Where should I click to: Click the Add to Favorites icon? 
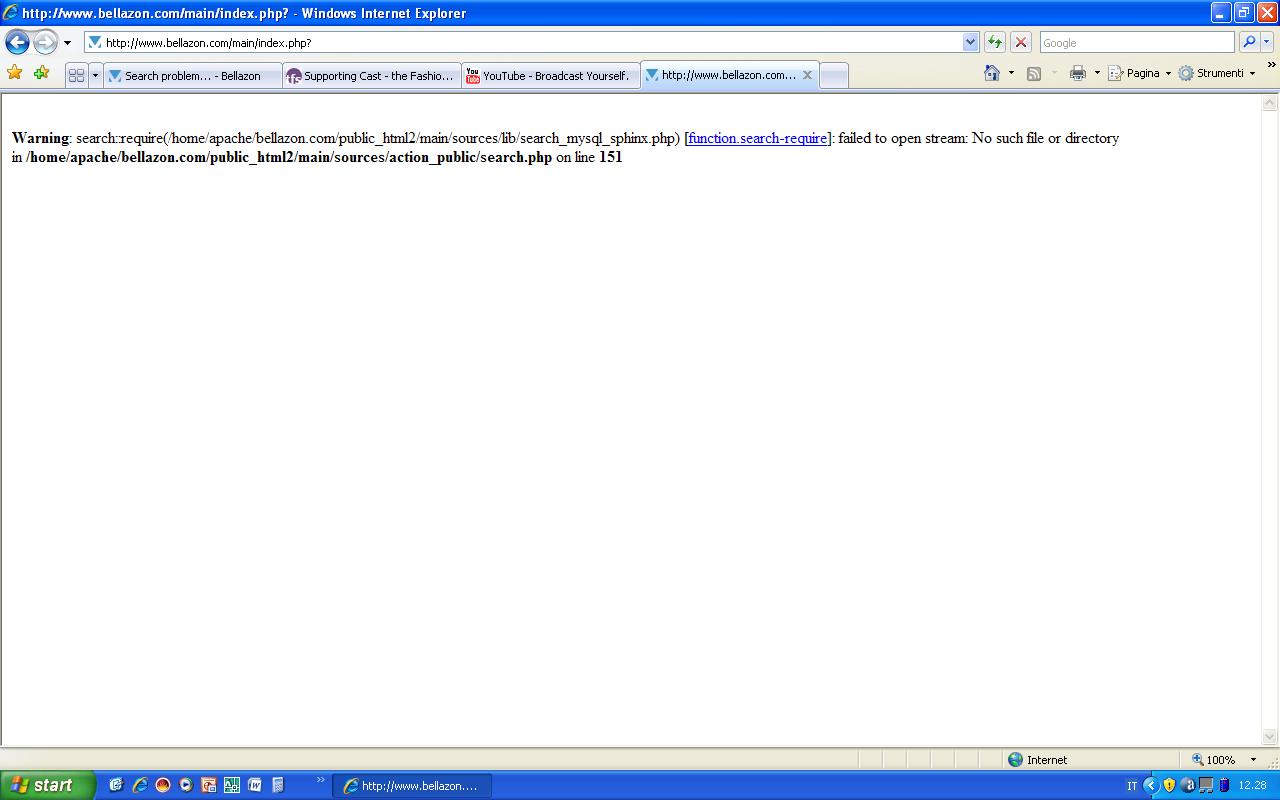(41, 73)
